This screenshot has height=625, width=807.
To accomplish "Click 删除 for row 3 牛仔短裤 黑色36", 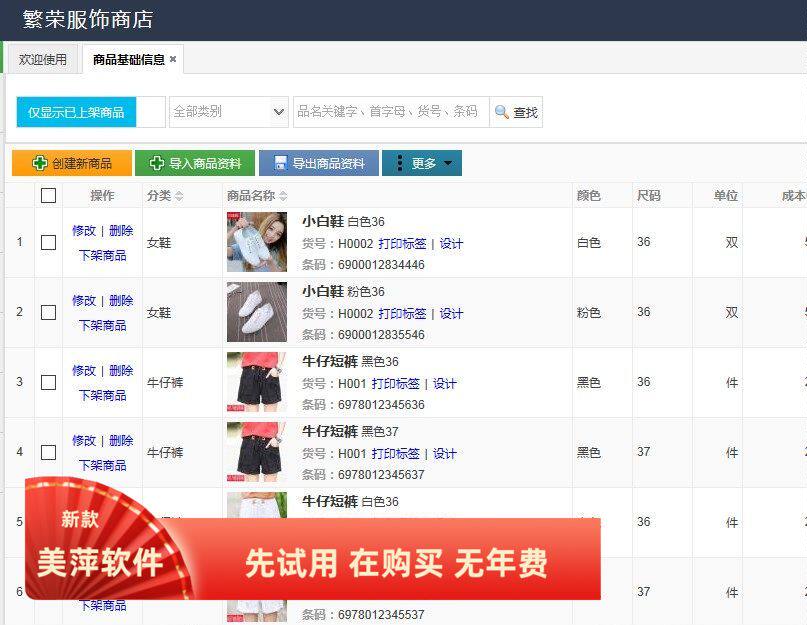I will pos(121,371).
